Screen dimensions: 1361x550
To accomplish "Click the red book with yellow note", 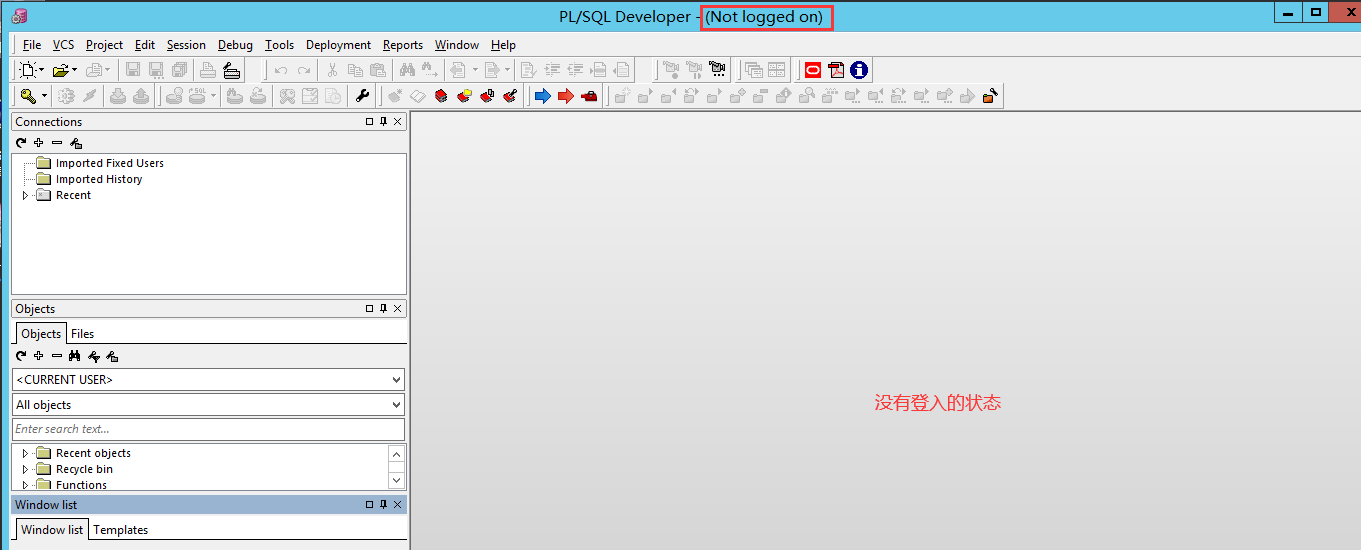I will pos(464,96).
